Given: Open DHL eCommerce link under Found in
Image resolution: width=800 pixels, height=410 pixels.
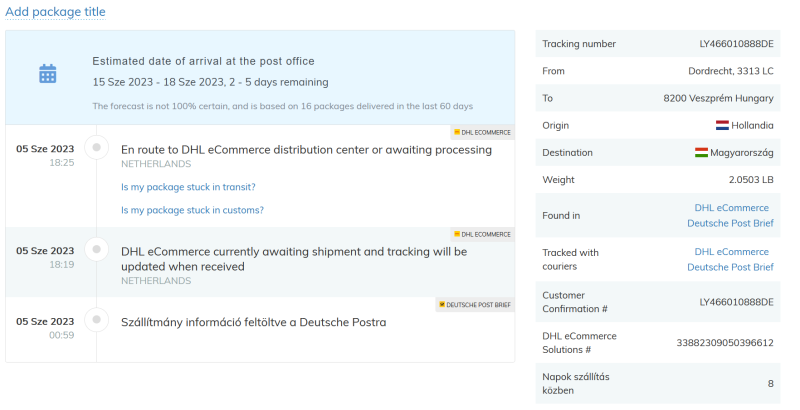Looking at the screenshot, I should pos(731,208).
